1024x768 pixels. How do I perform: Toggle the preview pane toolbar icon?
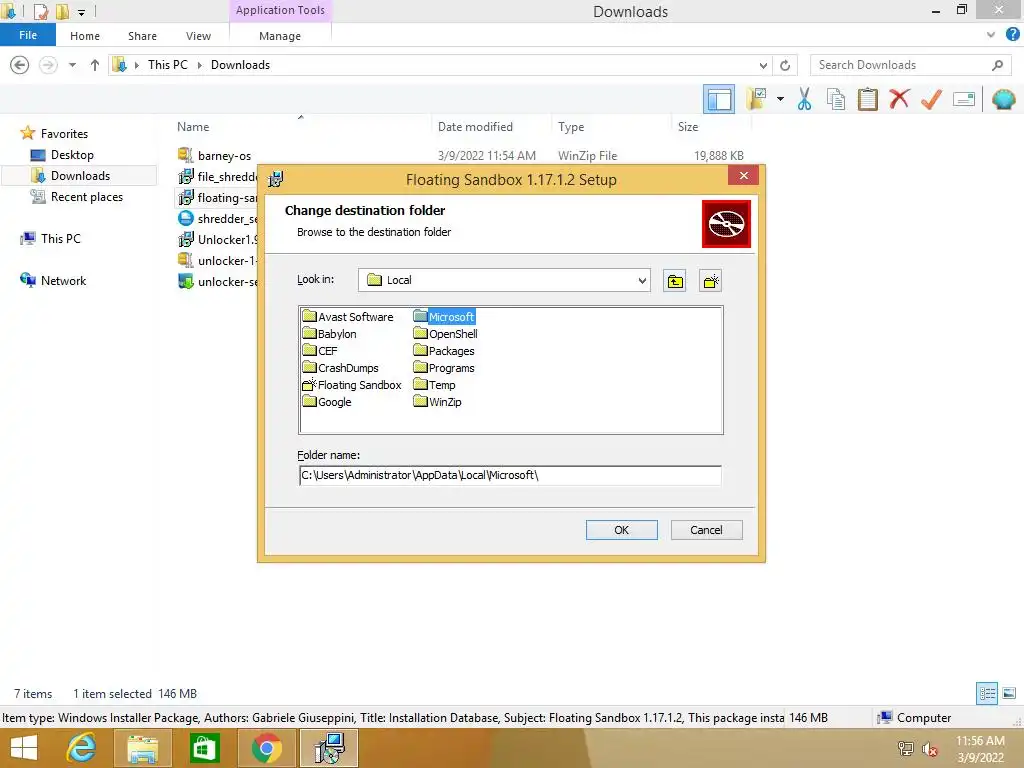coord(719,99)
